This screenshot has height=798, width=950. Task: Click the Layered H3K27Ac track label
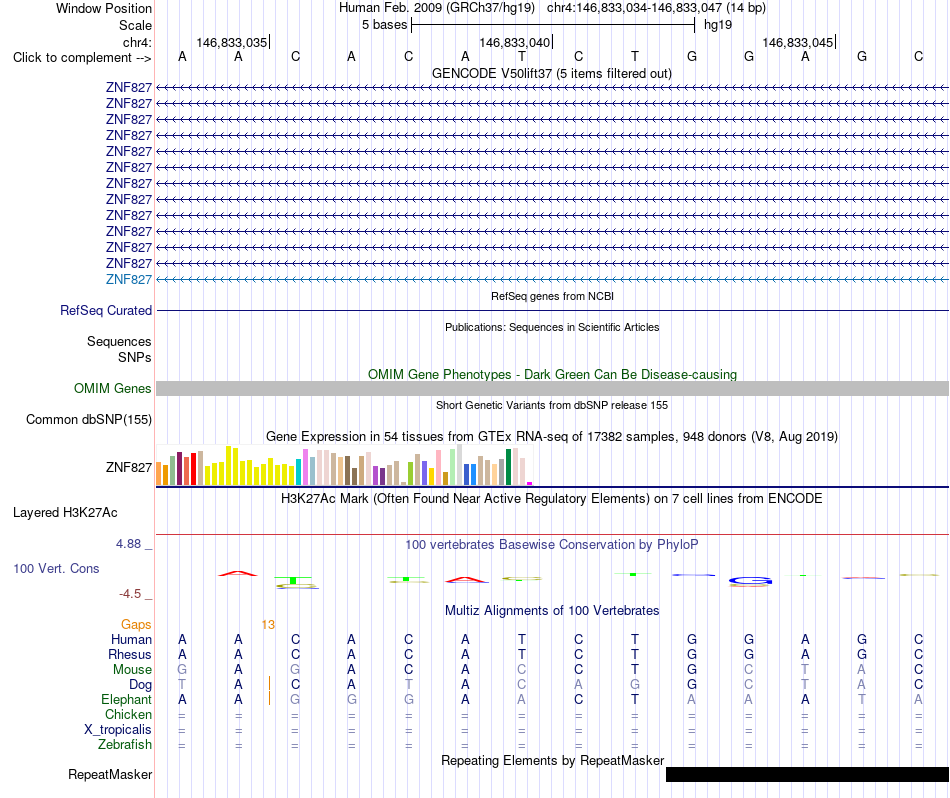click(x=65, y=513)
